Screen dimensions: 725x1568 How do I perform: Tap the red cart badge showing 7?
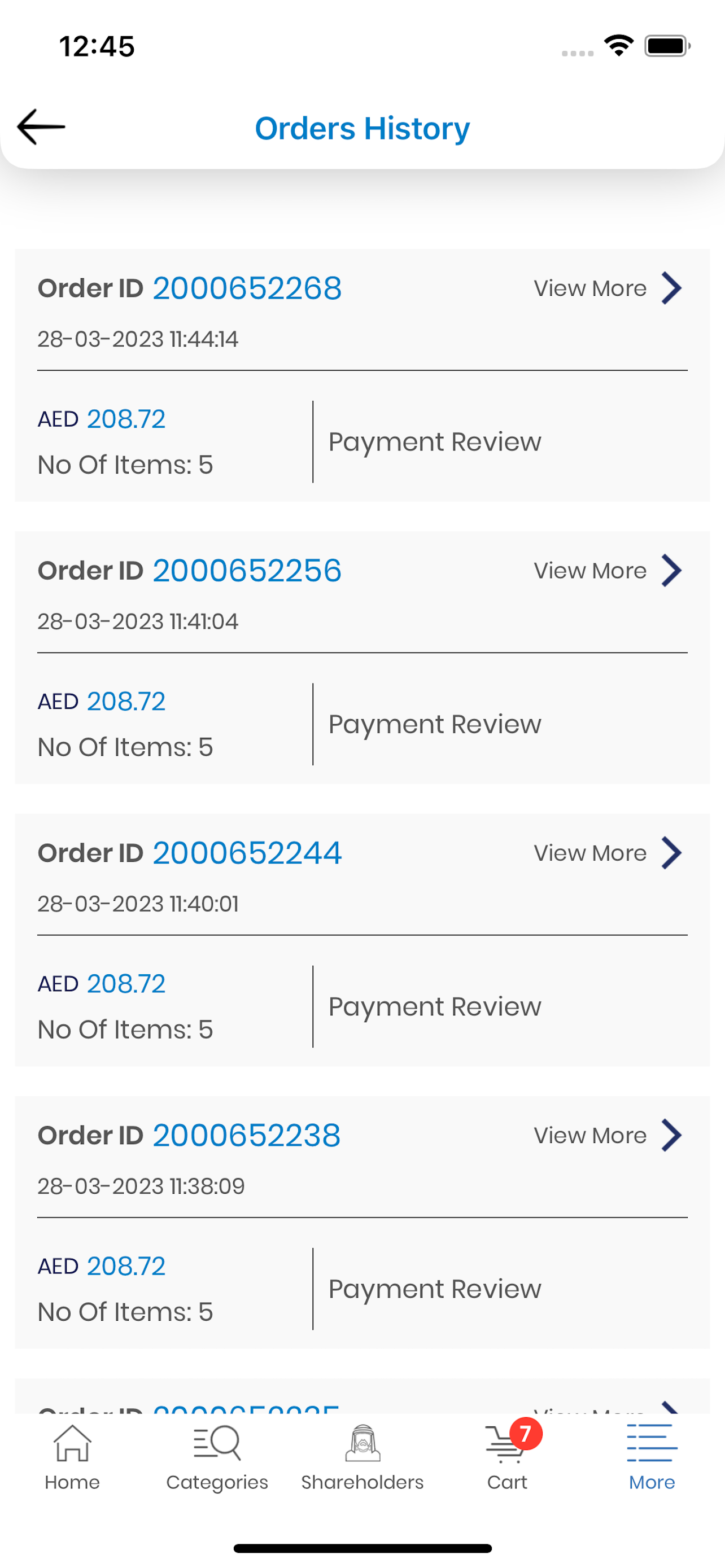526,1434
